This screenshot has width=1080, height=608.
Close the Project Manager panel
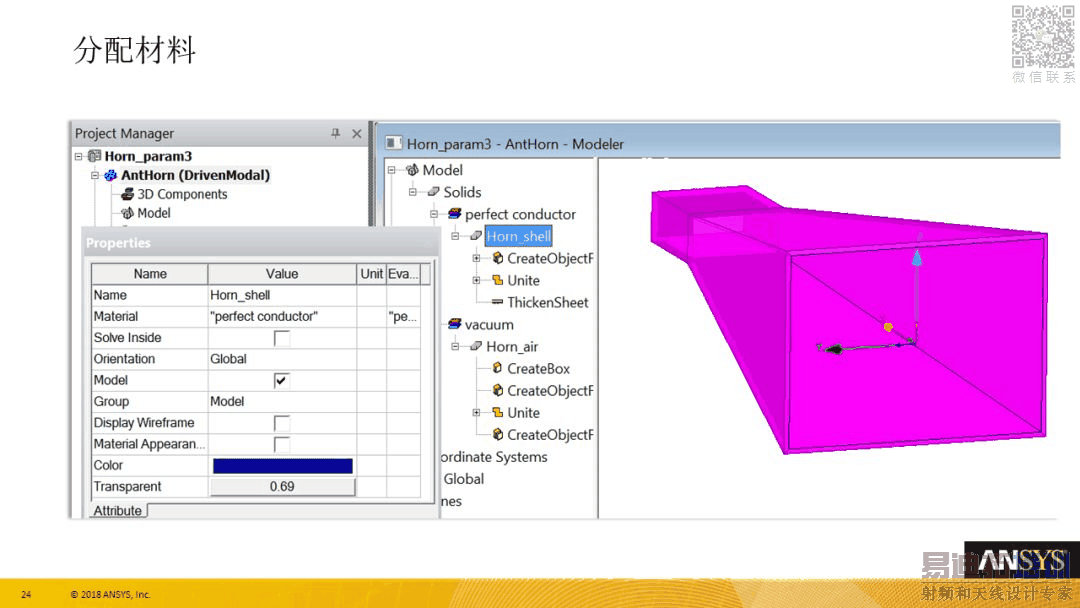click(x=357, y=134)
